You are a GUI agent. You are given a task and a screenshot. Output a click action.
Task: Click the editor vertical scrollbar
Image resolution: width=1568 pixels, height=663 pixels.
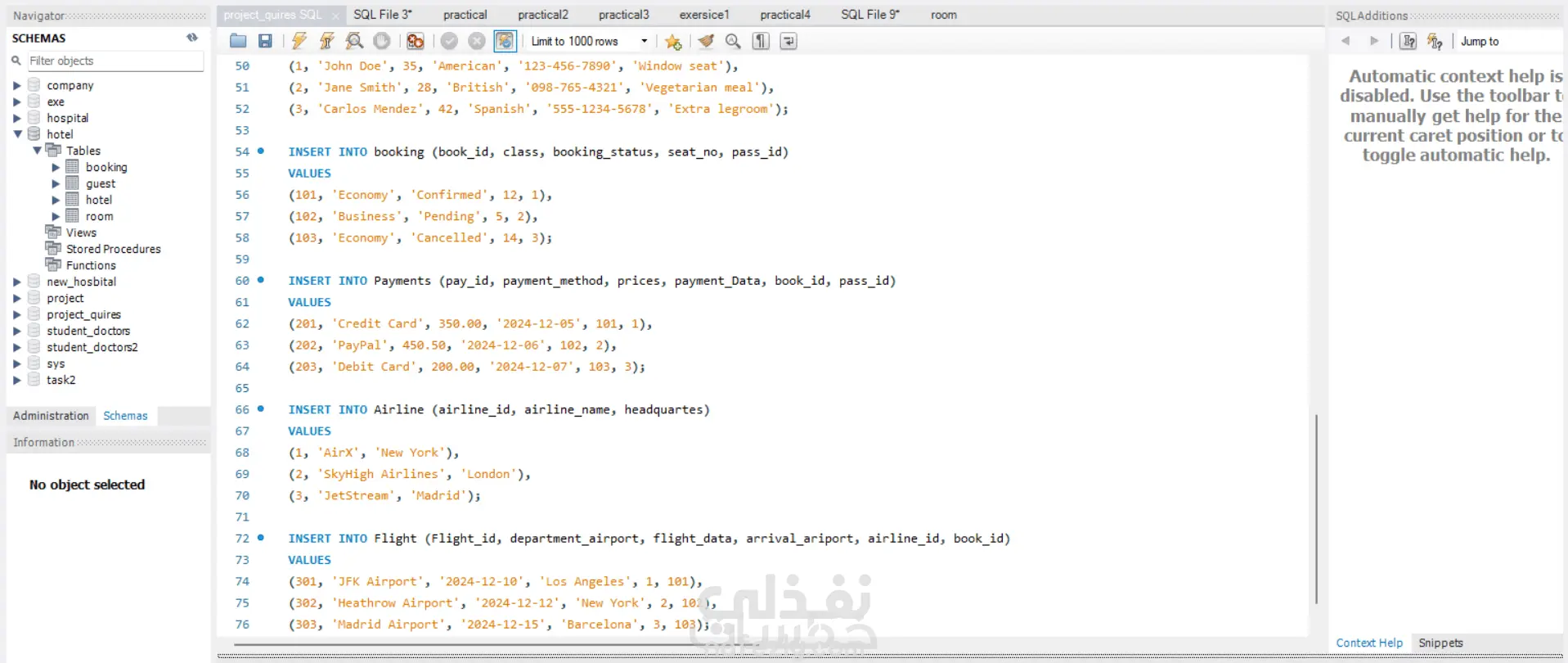(x=1316, y=509)
